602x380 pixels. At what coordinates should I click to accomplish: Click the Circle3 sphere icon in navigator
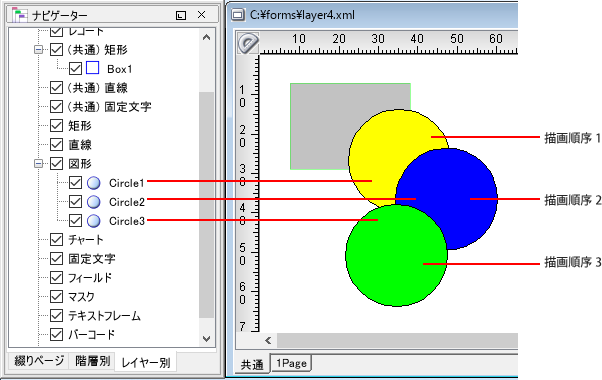(x=94, y=221)
